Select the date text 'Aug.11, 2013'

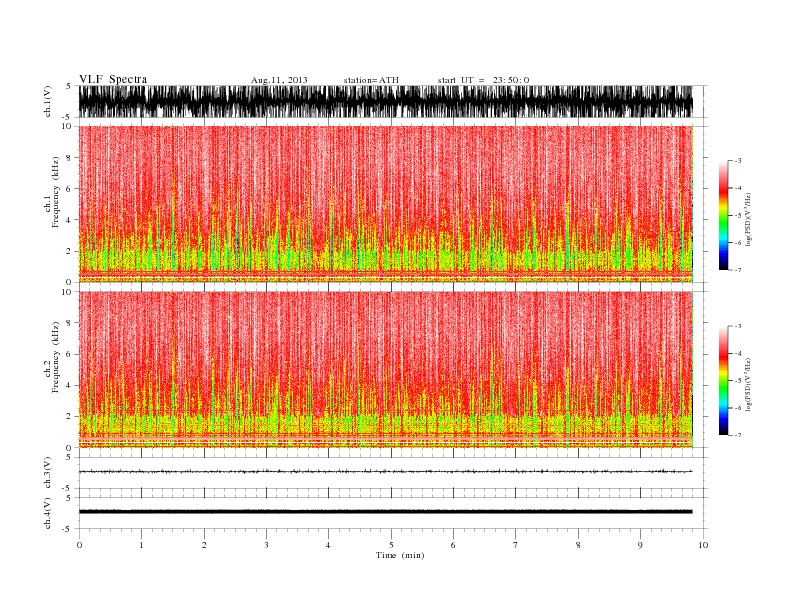point(279,80)
